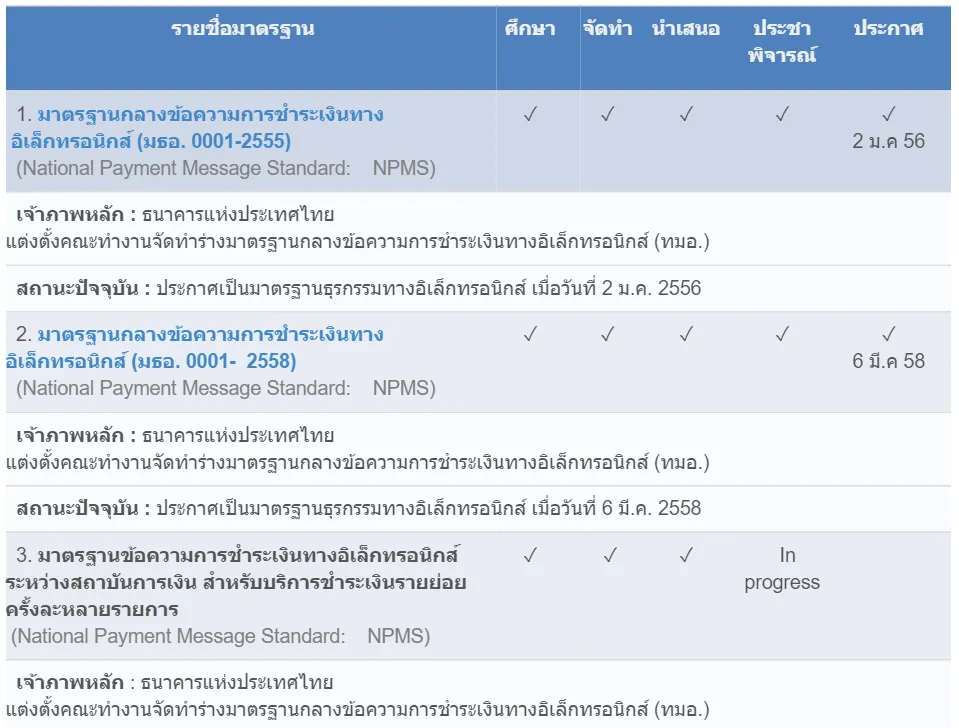
Task: Click the ประชาพิจารณ์ checkmark for standard 1
Action: pyautogui.click(x=782, y=114)
